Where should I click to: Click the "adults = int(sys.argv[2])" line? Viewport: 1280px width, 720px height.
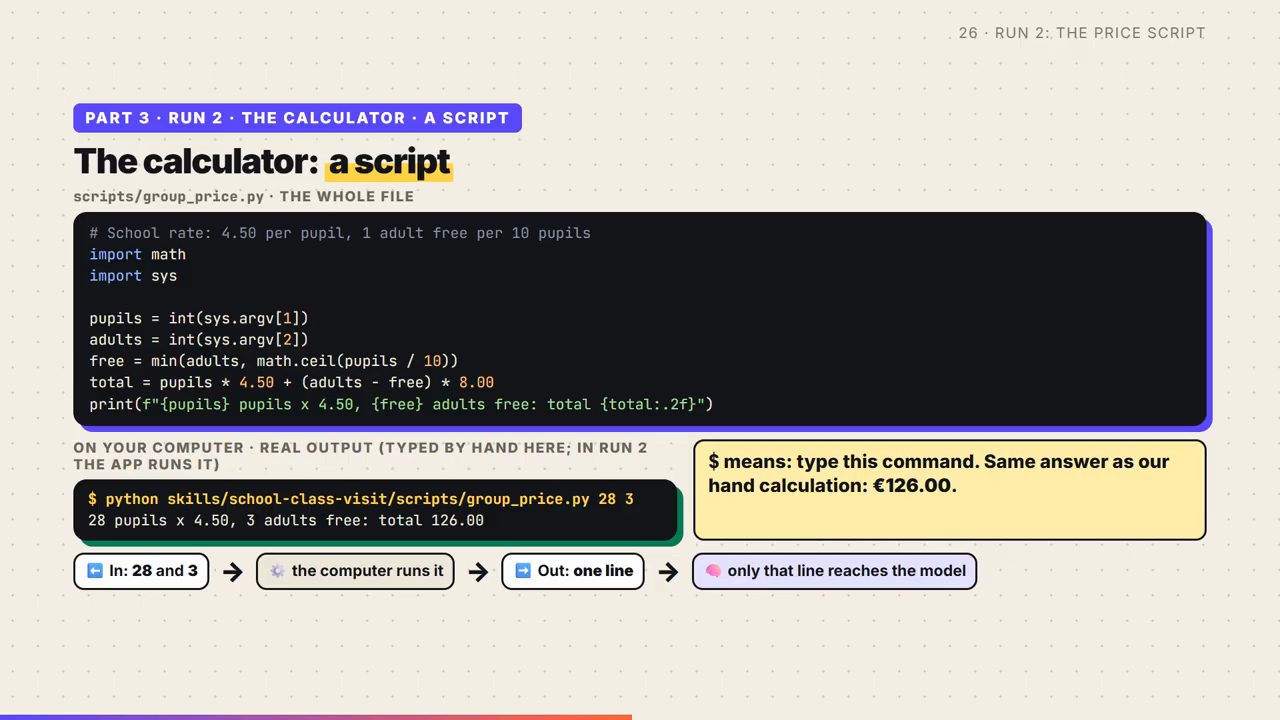199,340
